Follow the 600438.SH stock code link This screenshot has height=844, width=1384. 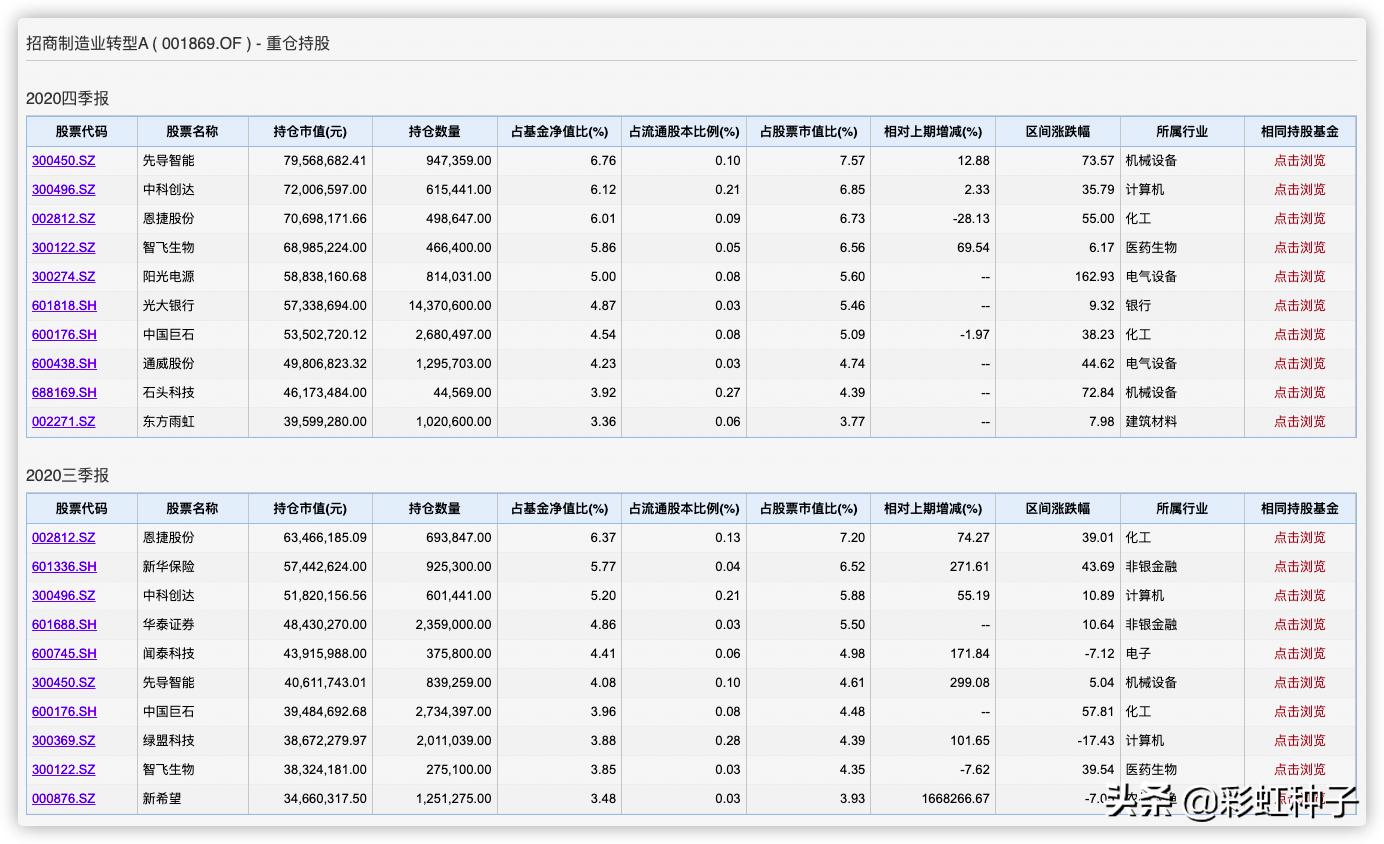(64, 363)
